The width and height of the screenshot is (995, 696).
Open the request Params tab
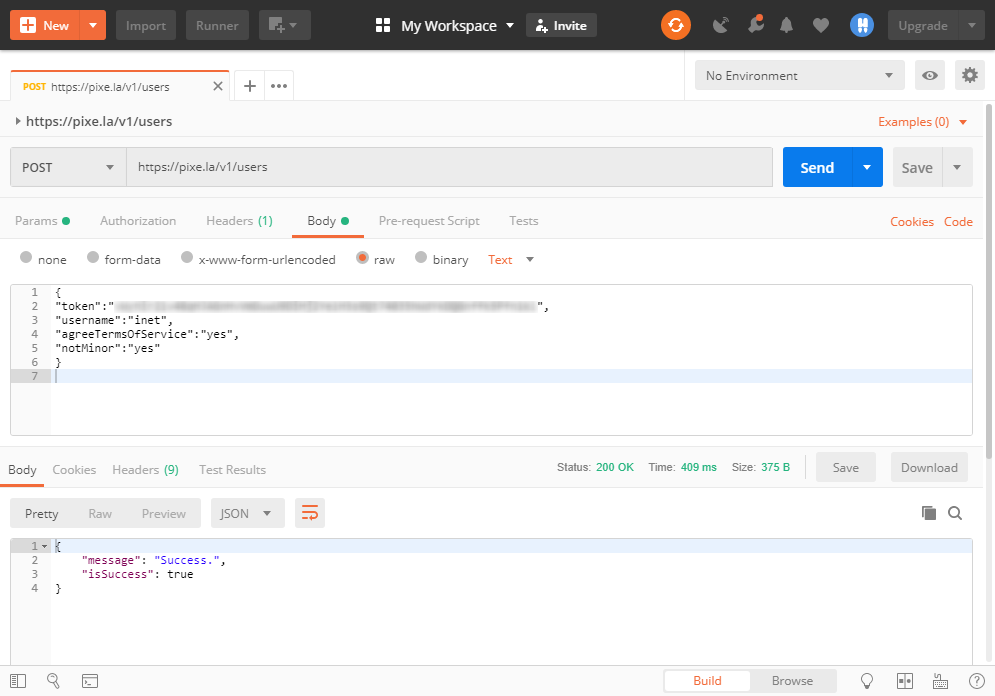click(x=42, y=221)
